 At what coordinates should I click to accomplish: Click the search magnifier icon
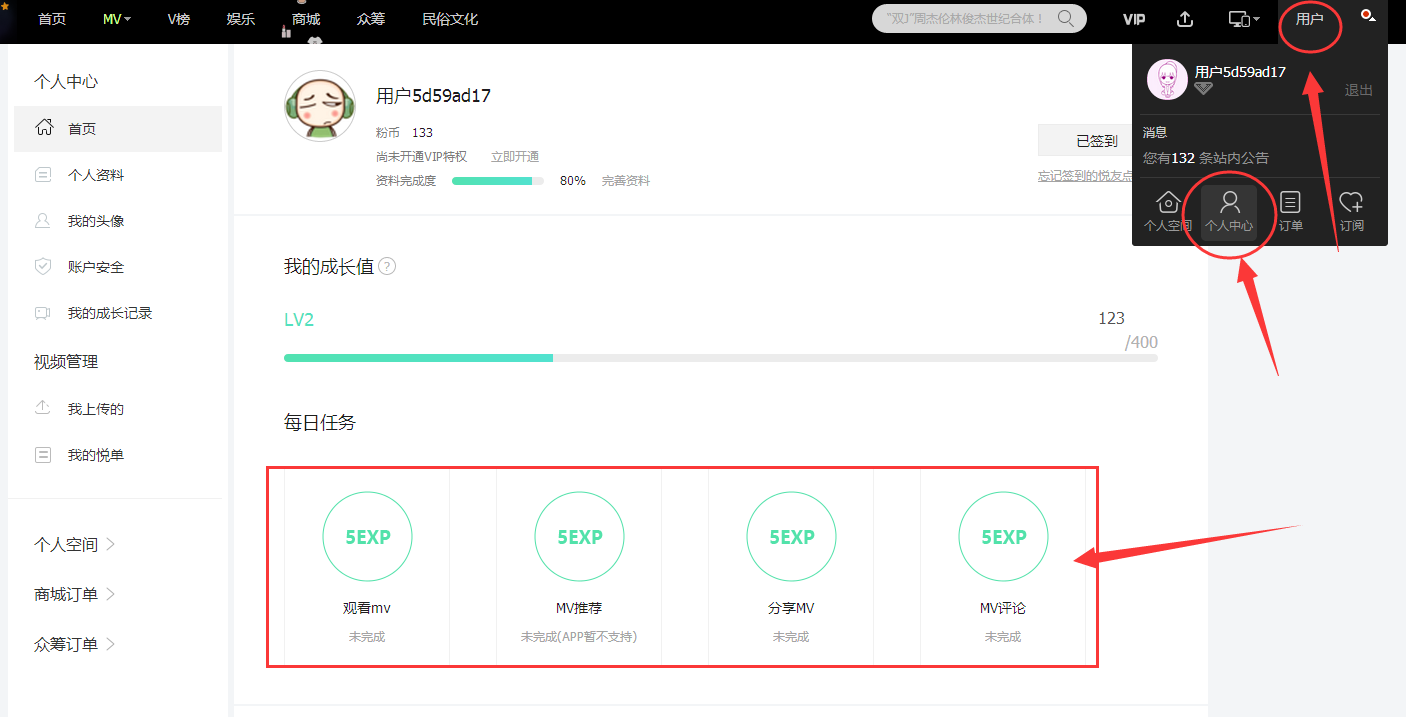pyautogui.click(x=1066, y=18)
